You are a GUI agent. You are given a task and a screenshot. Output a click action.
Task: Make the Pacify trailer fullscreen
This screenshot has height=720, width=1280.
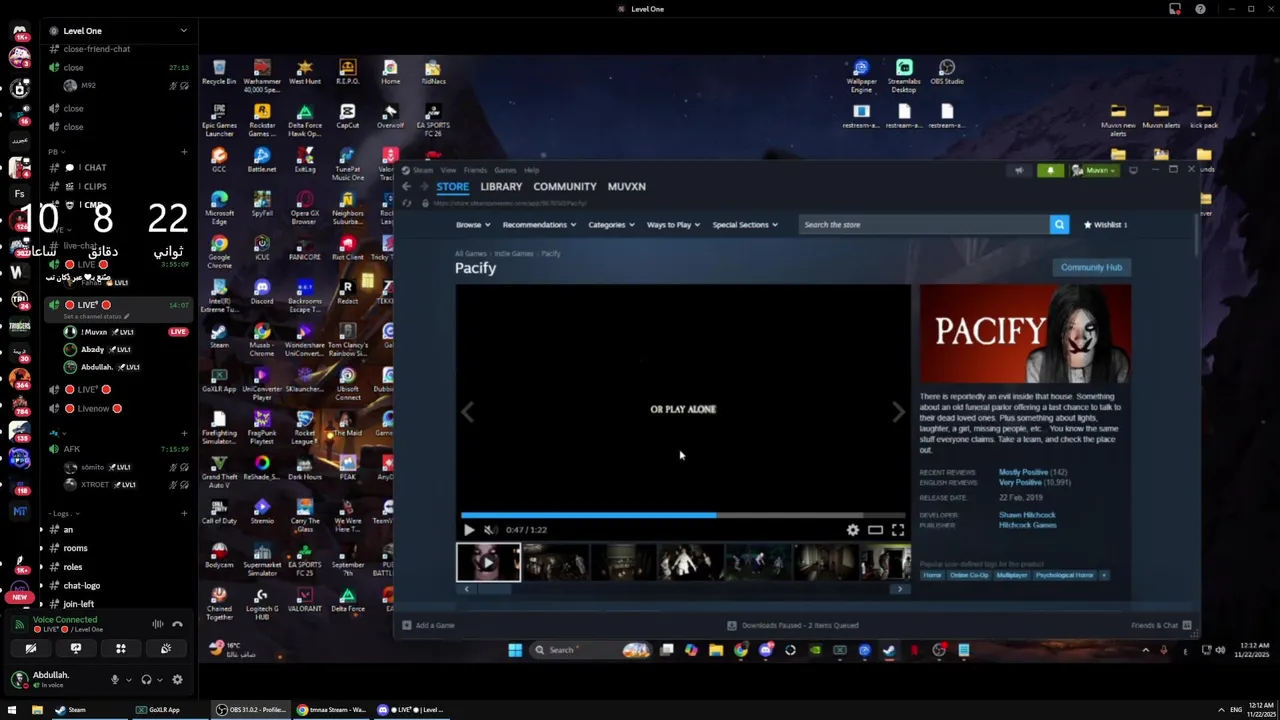[898, 530]
